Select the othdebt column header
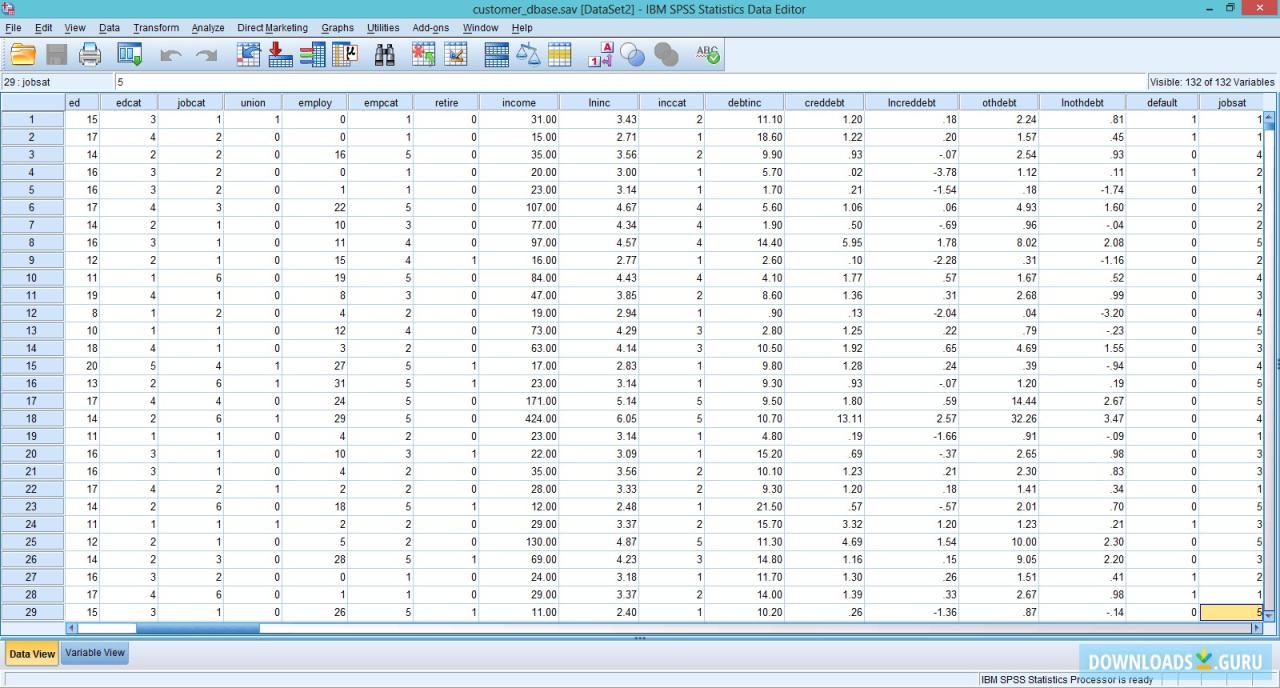1280x688 pixels. pyautogui.click(x=998, y=102)
